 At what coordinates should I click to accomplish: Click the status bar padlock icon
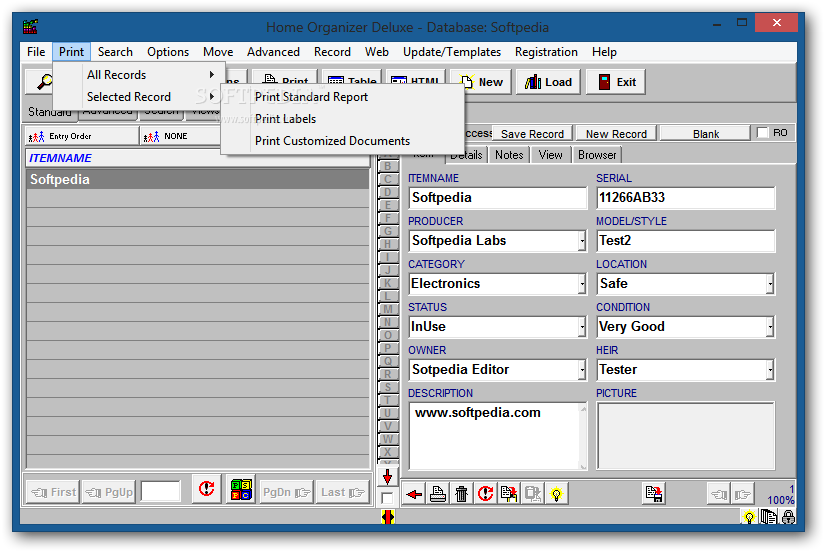click(788, 517)
